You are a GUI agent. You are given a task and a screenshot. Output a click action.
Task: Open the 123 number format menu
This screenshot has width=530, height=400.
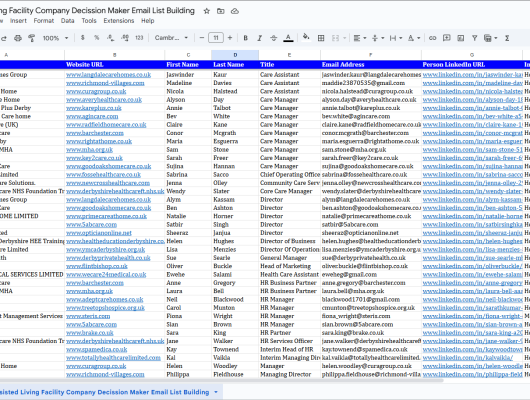point(139,38)
